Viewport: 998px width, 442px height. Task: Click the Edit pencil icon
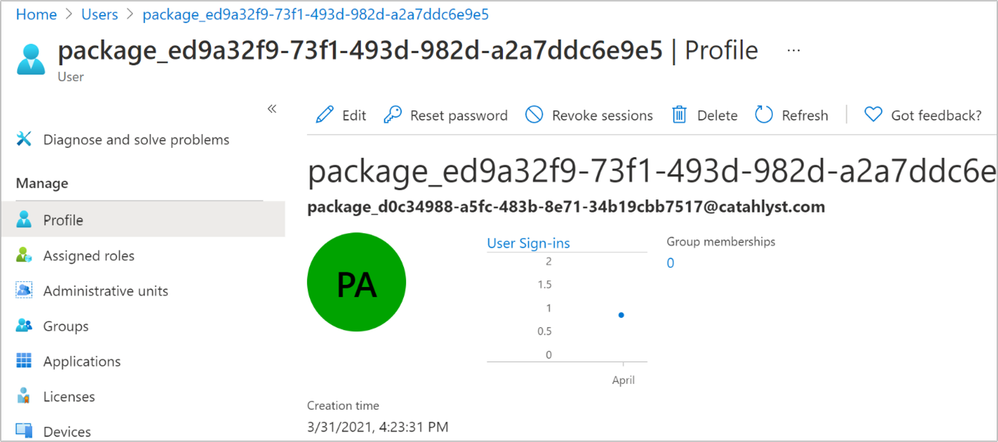pyautogui.click(x=325, y=115)
